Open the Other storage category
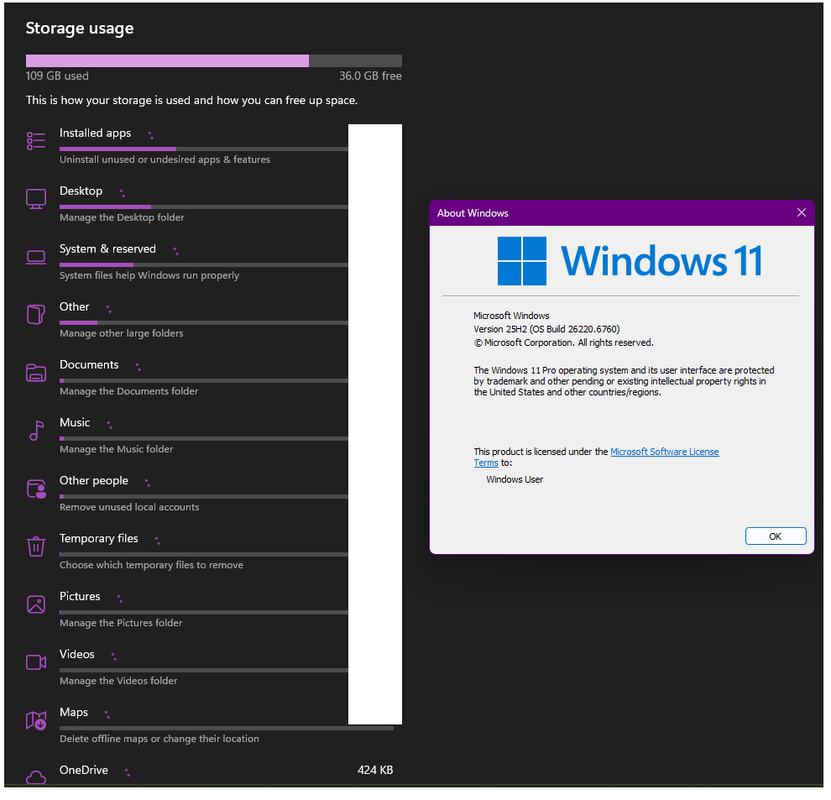The height and width of the screenshot is (800, 831). (x=214, y=320)
